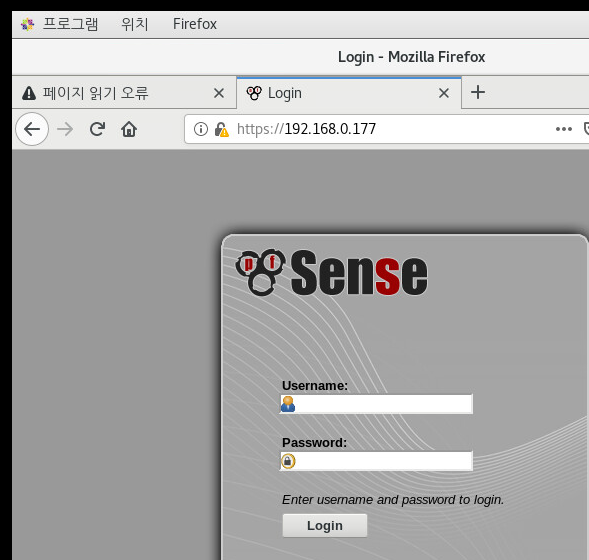This screenshot has height=560, width=589.
Task: Click into the Password field
Action: point(376,461)
